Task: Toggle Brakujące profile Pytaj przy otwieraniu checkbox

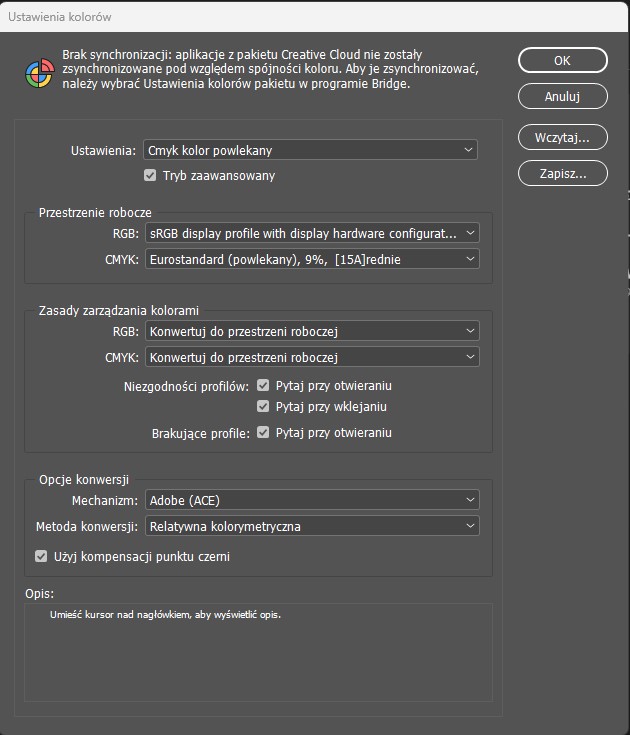Action: coord(263,432)
